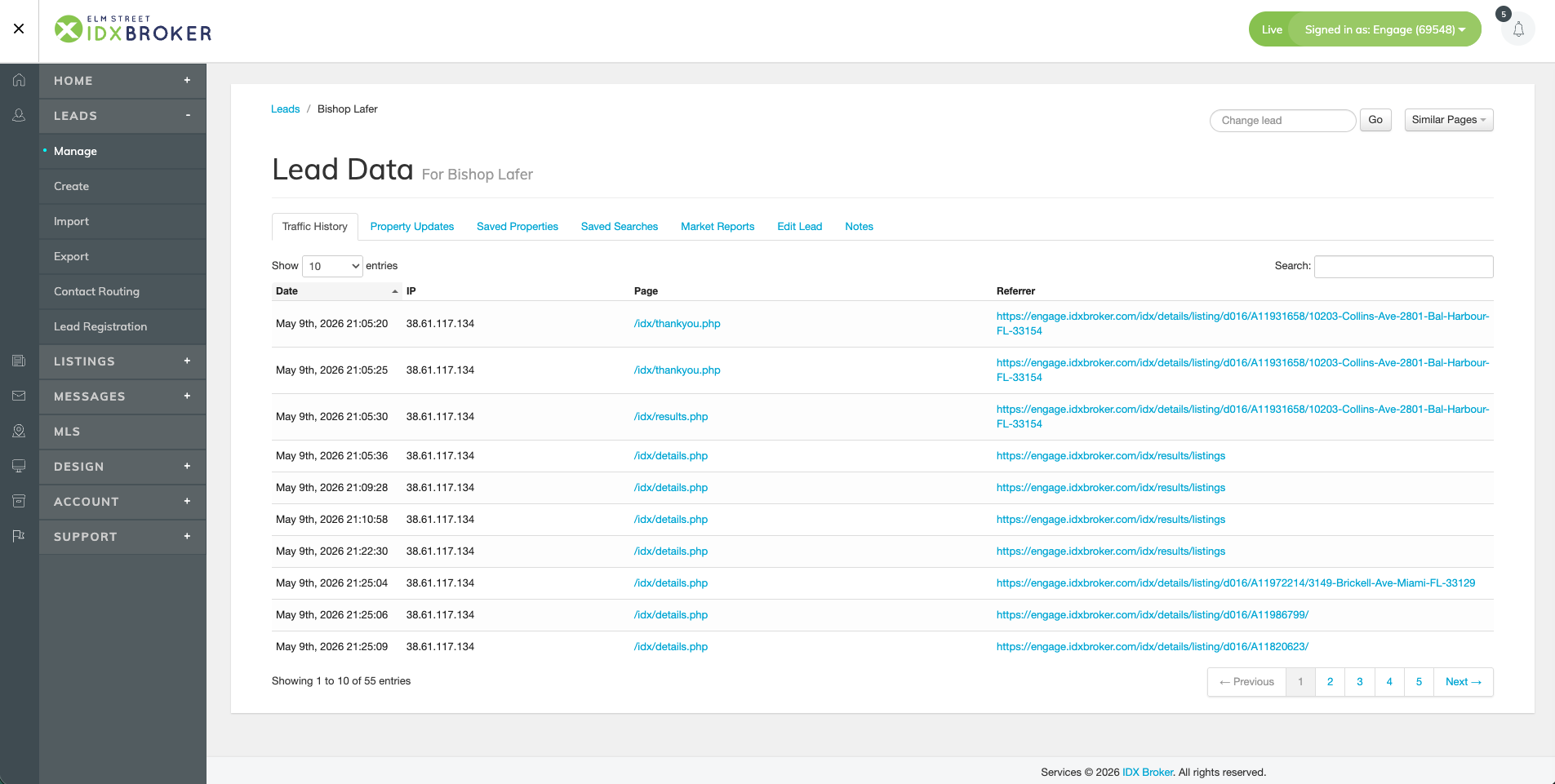Select Lead Registration under Leads
The image size is (1555, 784).
click(122, 326)
